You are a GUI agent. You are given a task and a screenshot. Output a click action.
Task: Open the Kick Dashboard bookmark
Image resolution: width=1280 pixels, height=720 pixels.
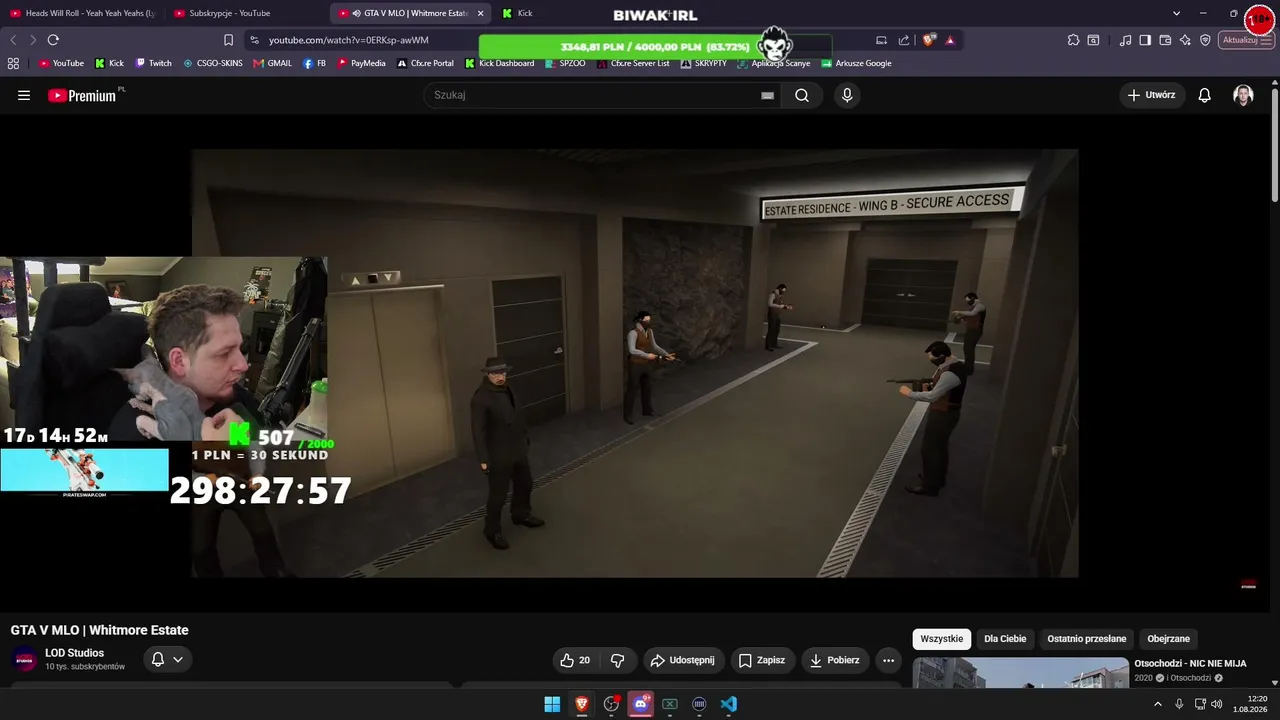(500, 63)
